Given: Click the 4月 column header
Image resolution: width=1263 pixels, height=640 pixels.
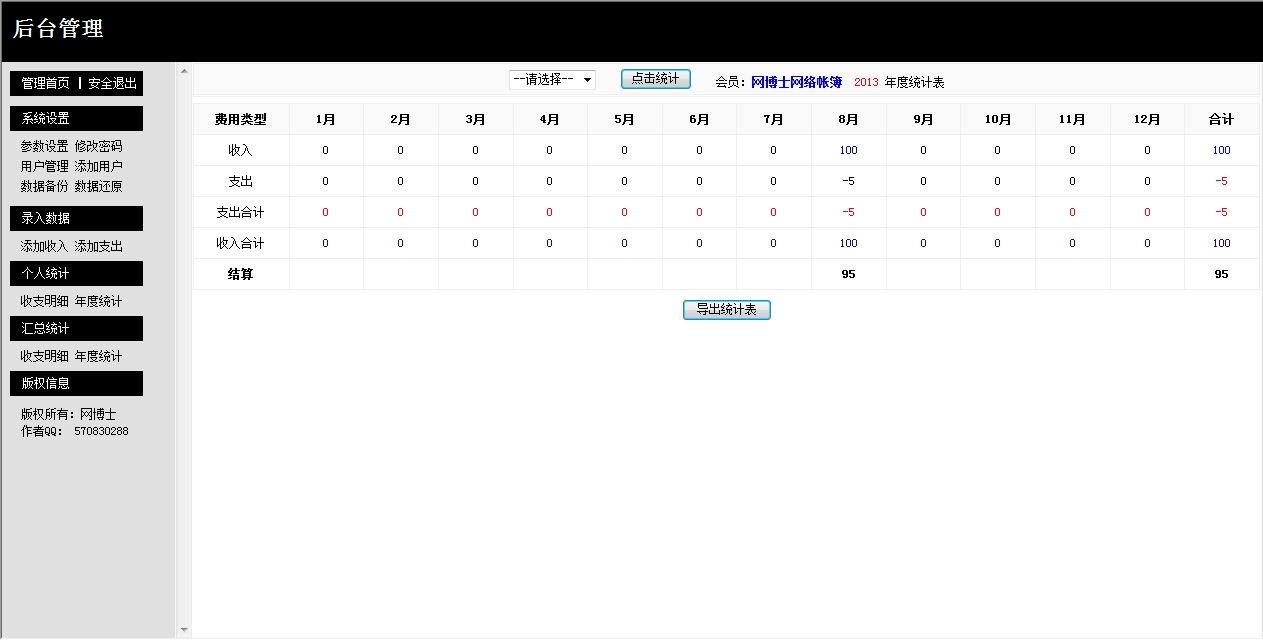Looking at the screenshot, I should click(549, 119).
